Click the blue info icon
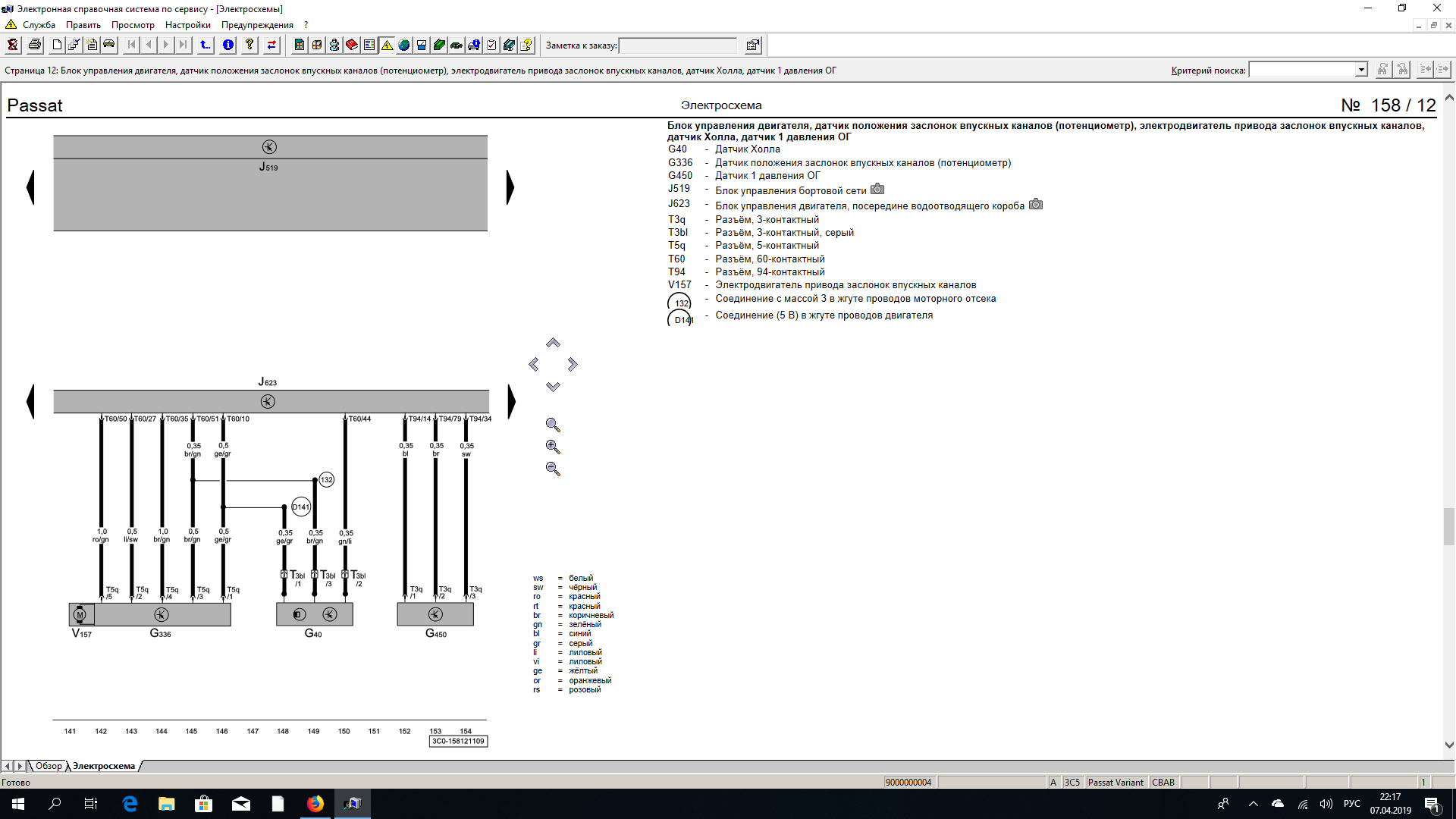Screen dimensions: 1456x819 pyautogui.click(x=228, y=45)
